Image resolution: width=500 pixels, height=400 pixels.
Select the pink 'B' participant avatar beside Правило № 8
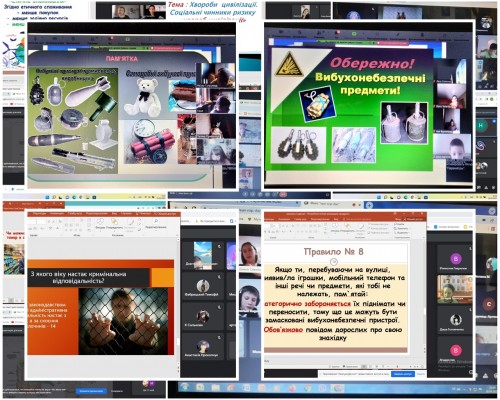[x=455, y=350]
